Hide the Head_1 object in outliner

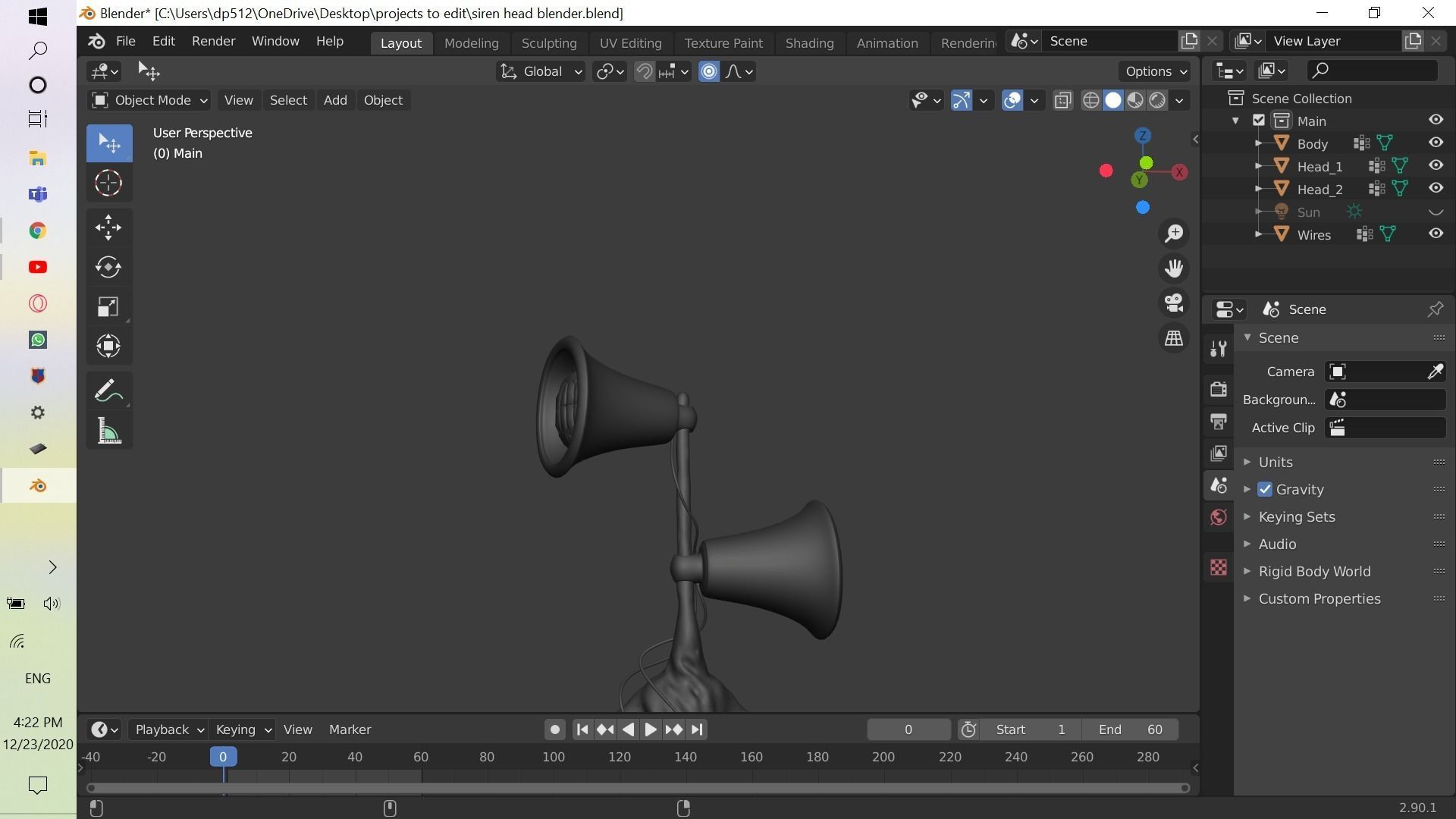click(x=1436, y=165)
